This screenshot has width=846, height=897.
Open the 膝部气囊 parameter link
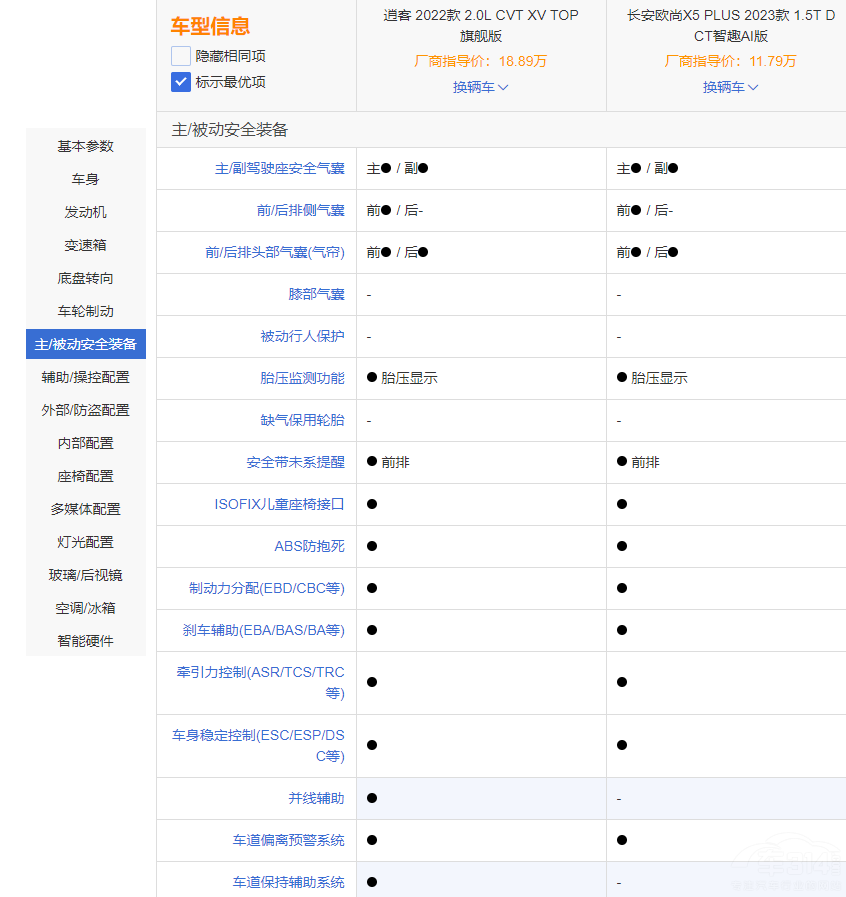click(x=315, y=294)
